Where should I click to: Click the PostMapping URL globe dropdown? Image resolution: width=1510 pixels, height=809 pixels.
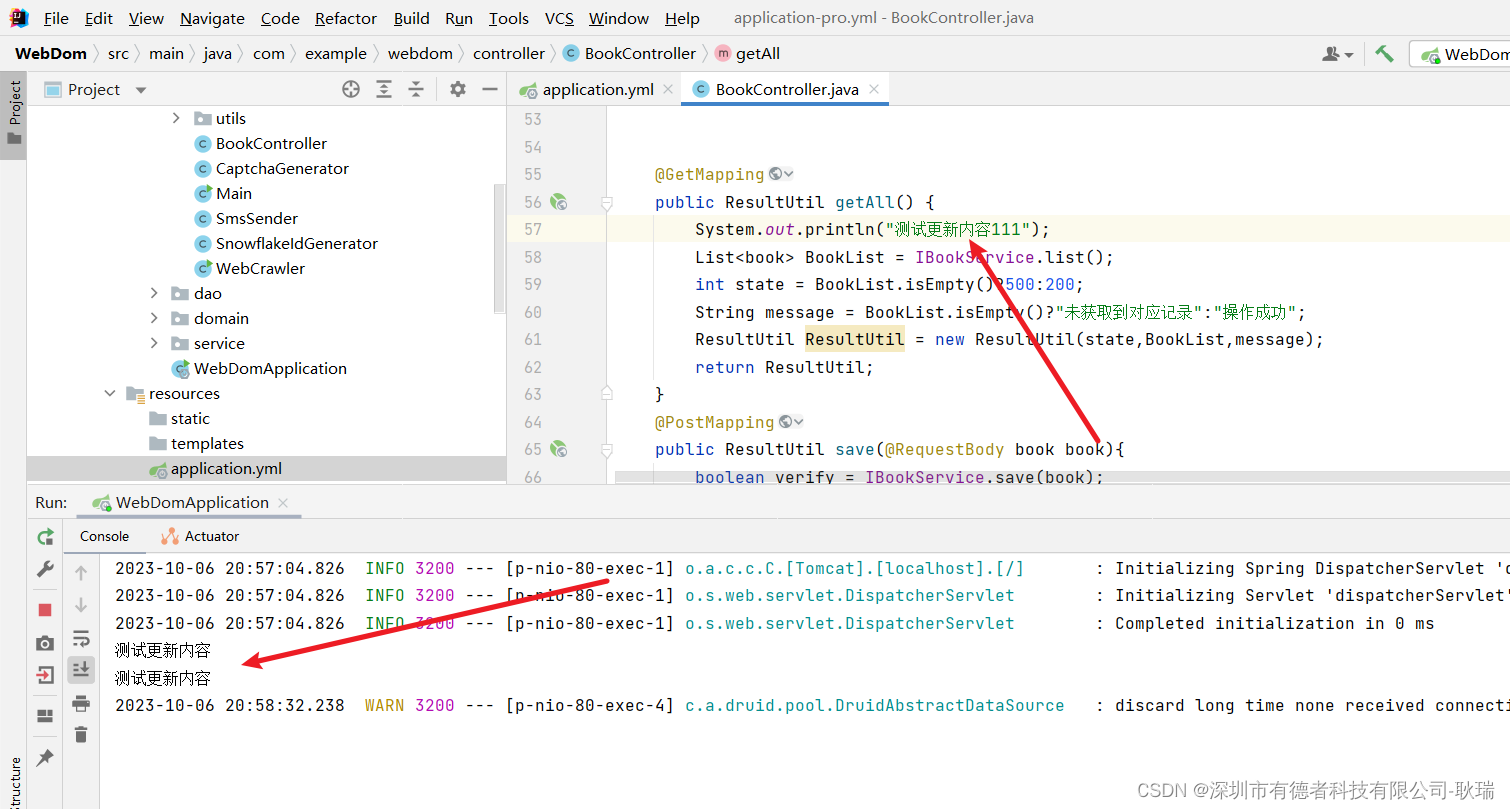tap(792, 421)
